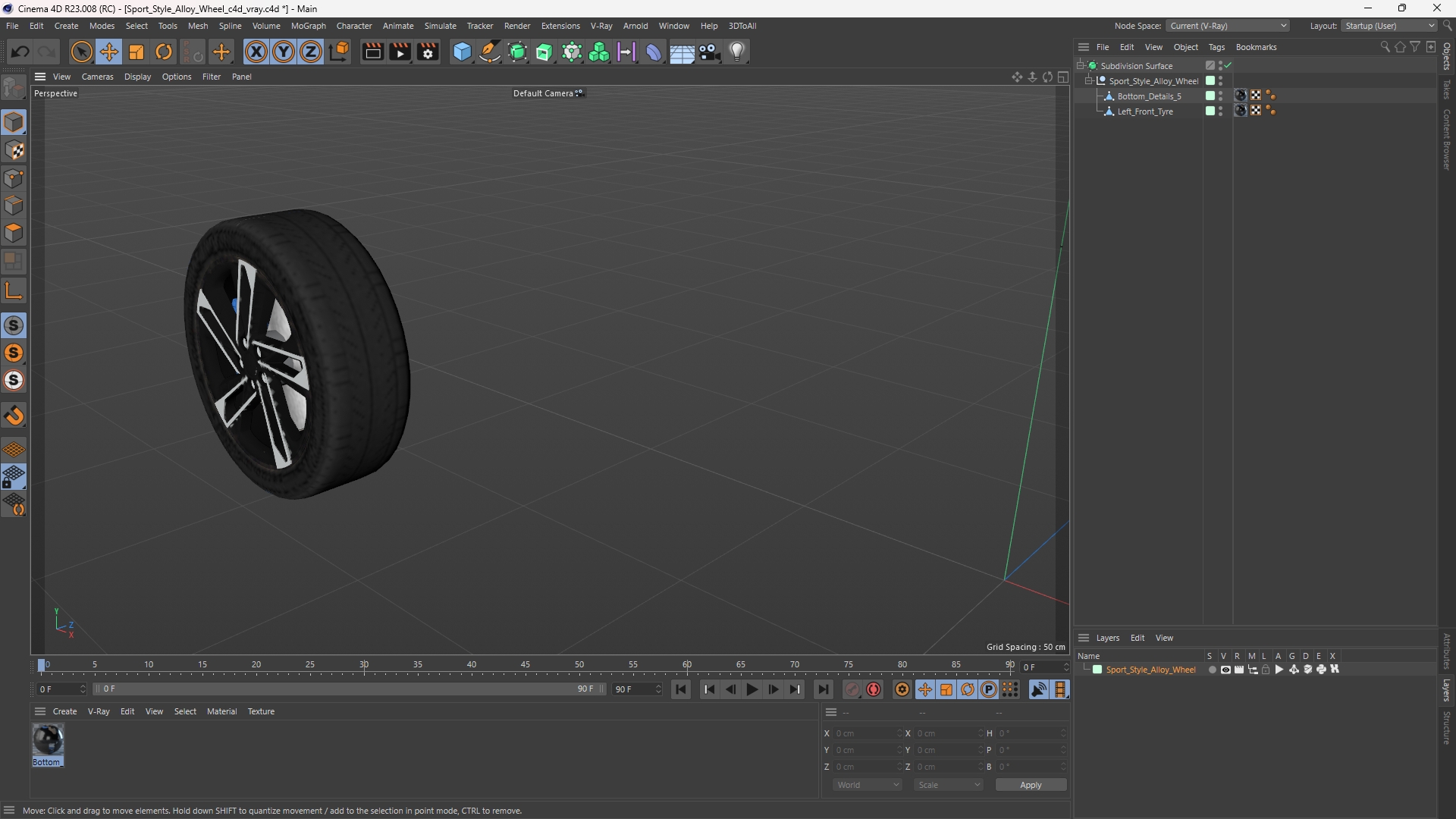Activate the Scale tool
This screenshot has height=819, width=1456.
tap(136, 52)
